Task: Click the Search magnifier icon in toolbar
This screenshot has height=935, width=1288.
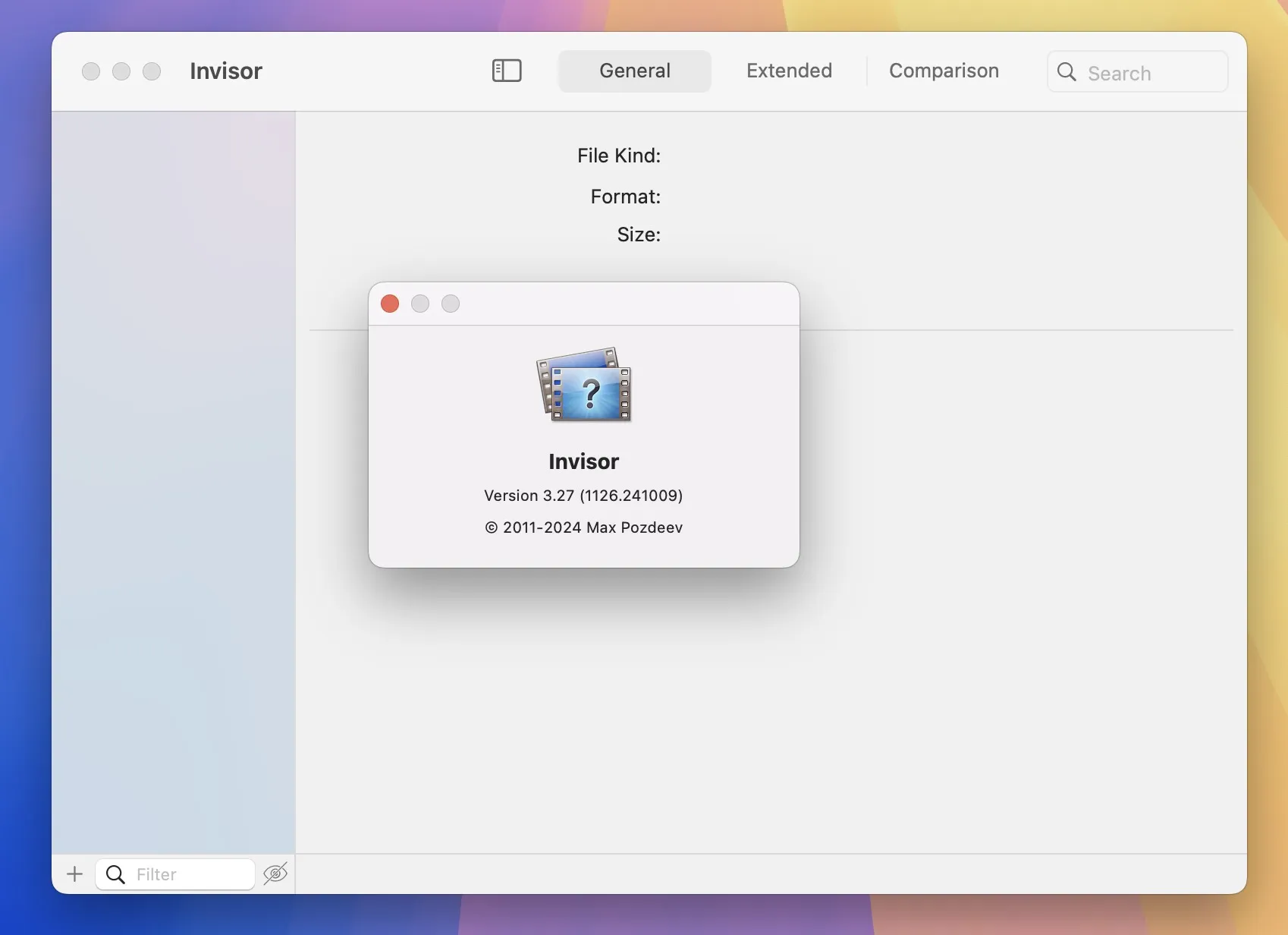Action: point(1067,72)
